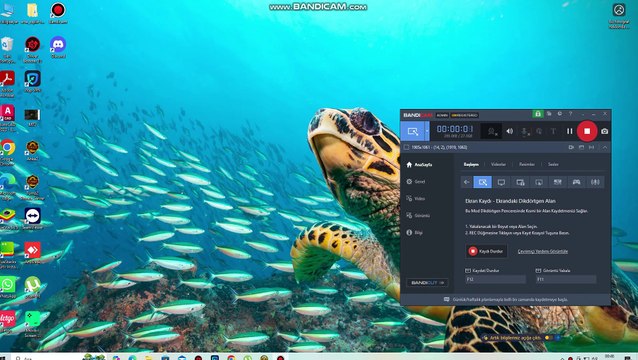Open the Bandicam output folder icon

pyautogui.click(x=549, y=114)
